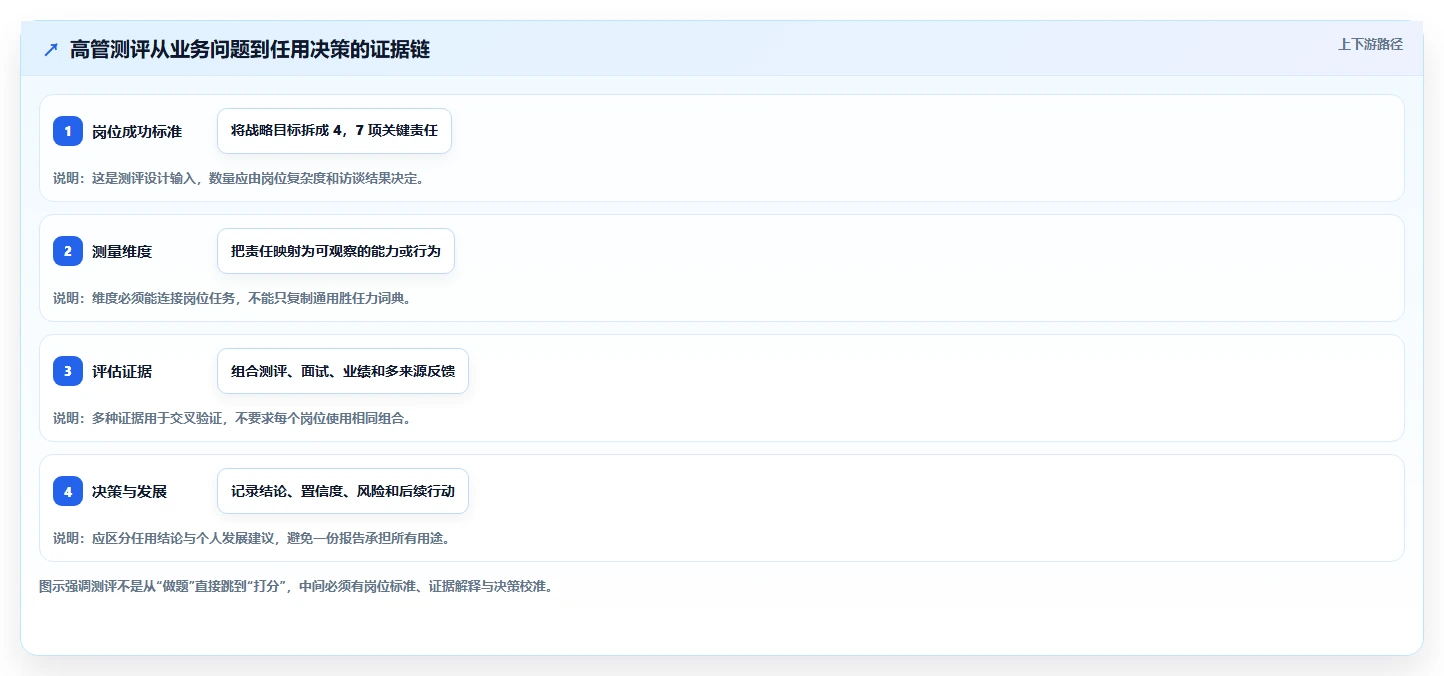
Task: Select the 记录结论、置信度、风险和后续行动 chip
Action: tap(343, 491)
